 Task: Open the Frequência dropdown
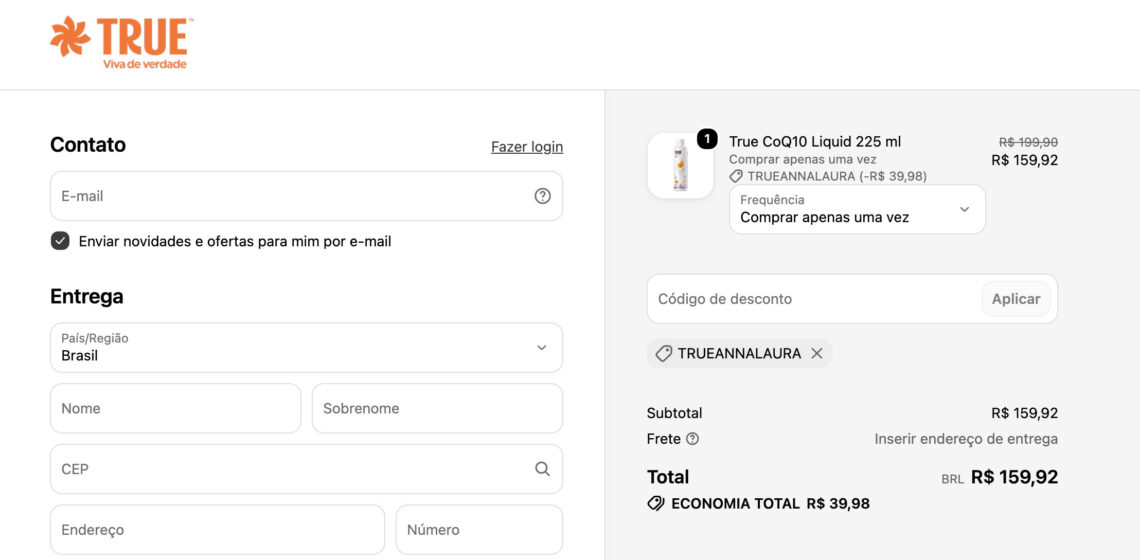(x=857, y=209)
